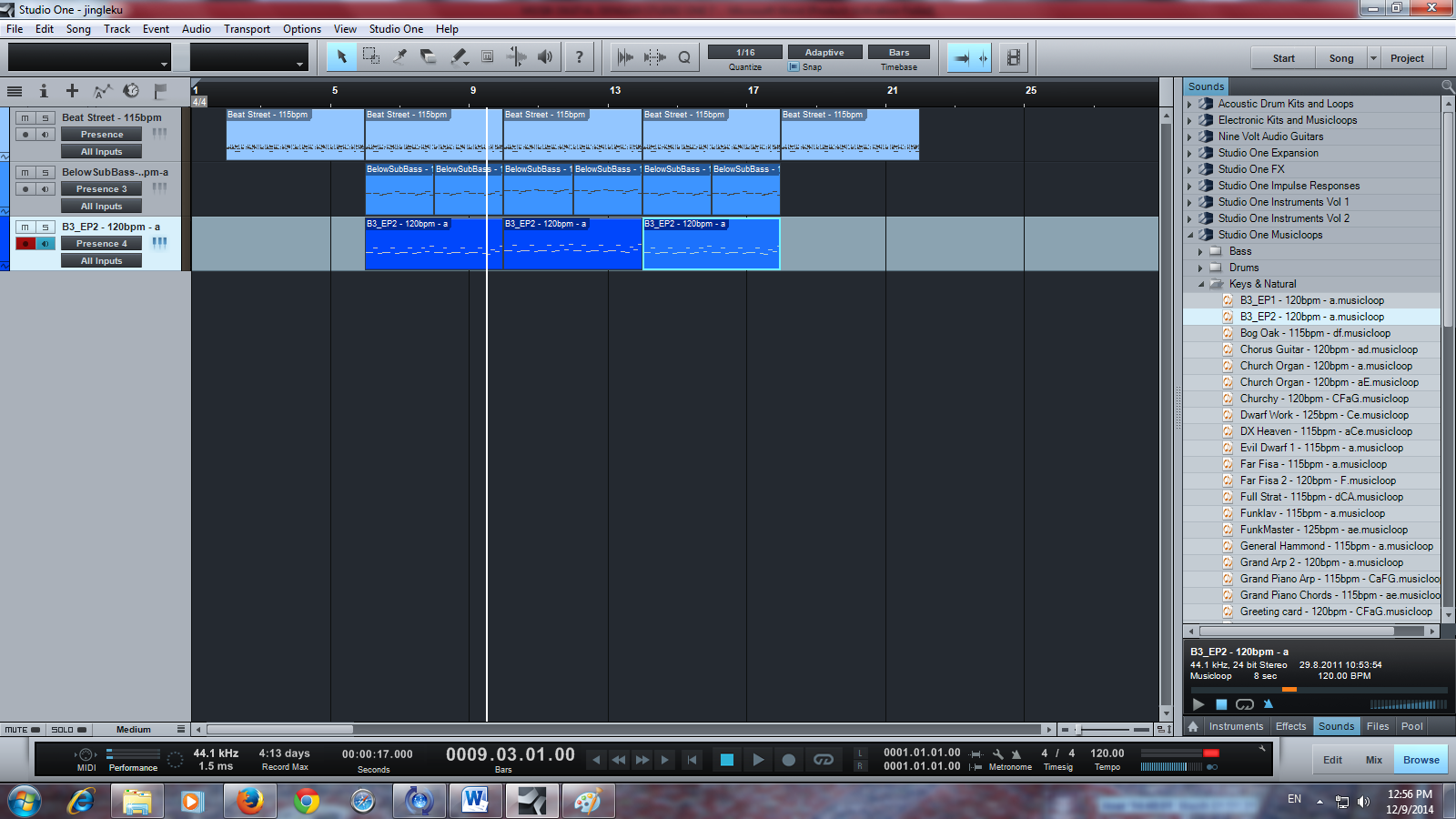The height and width of the screenshot is (819, 1456).
Task: Toggle loop in browser preview player
Action: [x=1245, y=704]
